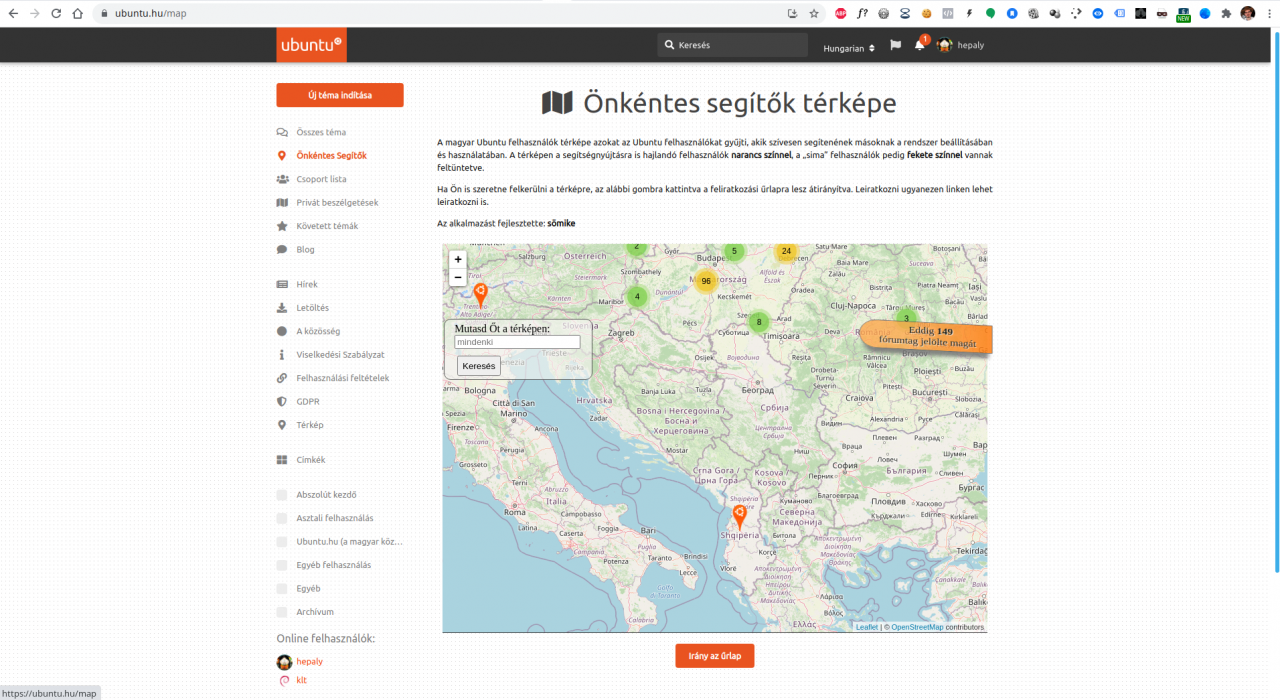Open the Hungarian language dropdown
This screenshot has height=700, width=1280.
[849, 48]
